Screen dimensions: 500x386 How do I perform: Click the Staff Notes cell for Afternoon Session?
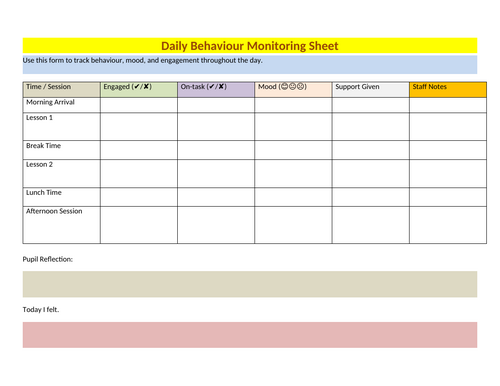point(448,225)
